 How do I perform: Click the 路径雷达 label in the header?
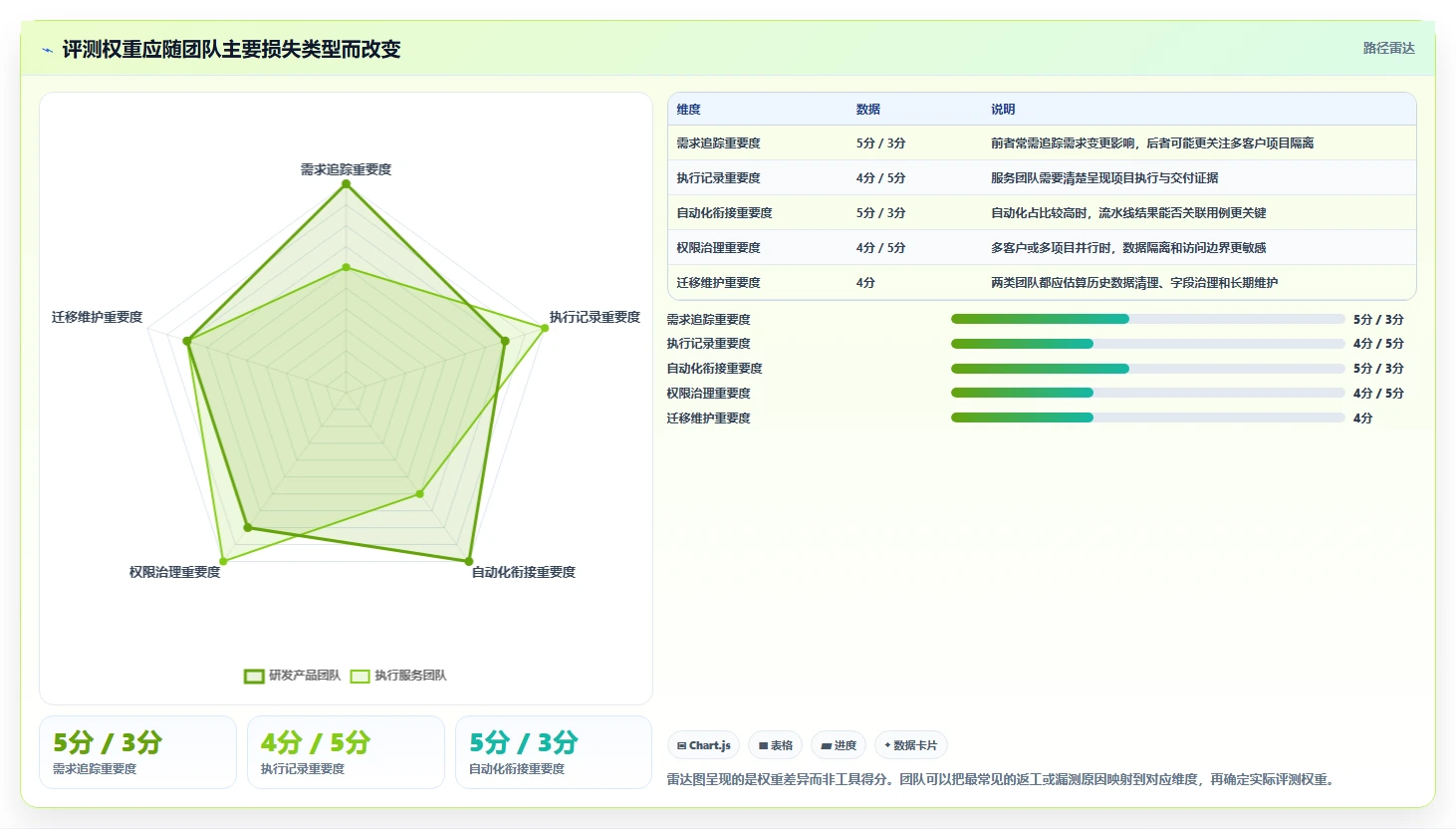(x=1388, y=48)
